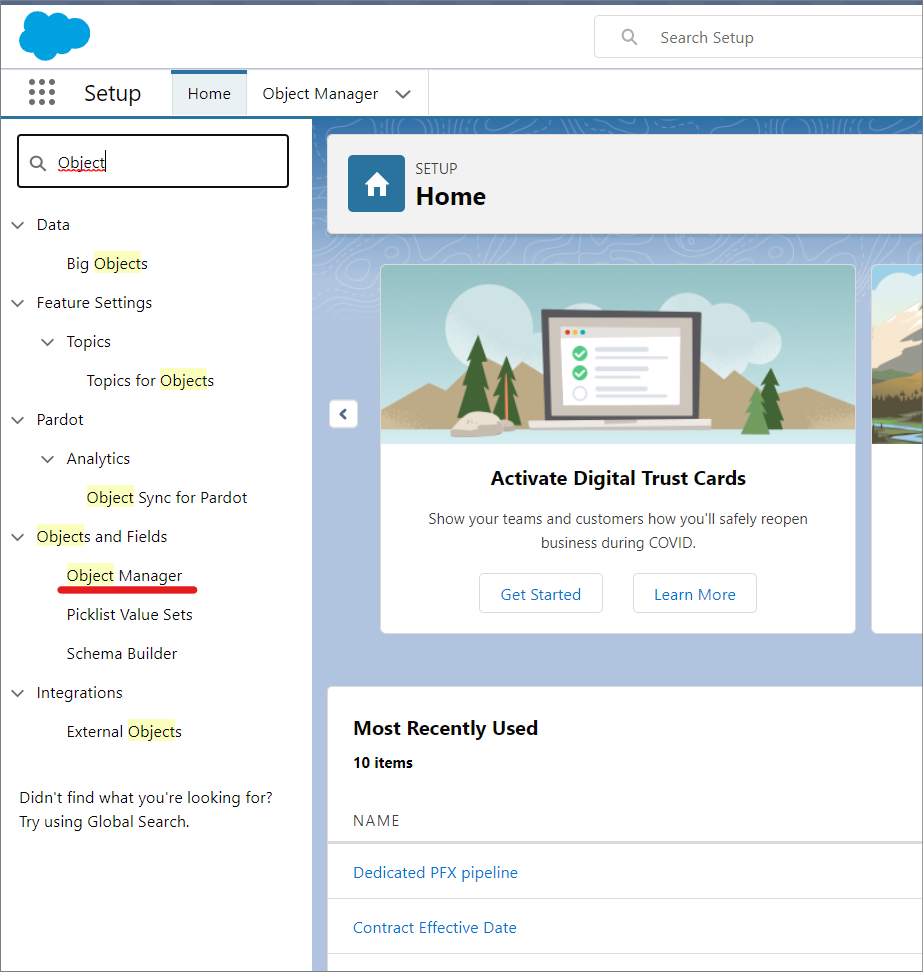
Task: Click the Most Recently Used heading
Action: pyautogui.click(x=446, y=728)
